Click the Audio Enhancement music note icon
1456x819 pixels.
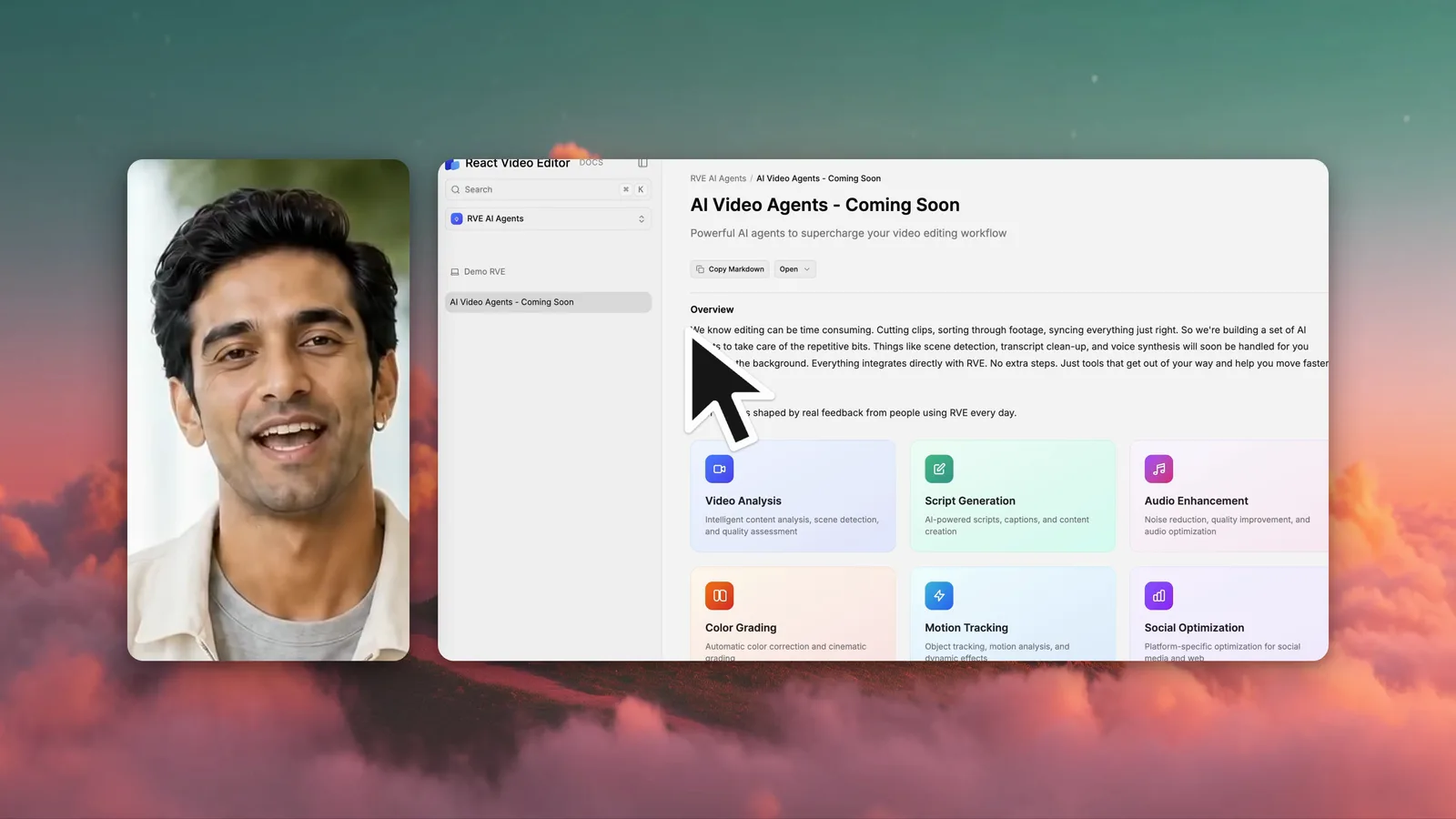(1158, 469)
